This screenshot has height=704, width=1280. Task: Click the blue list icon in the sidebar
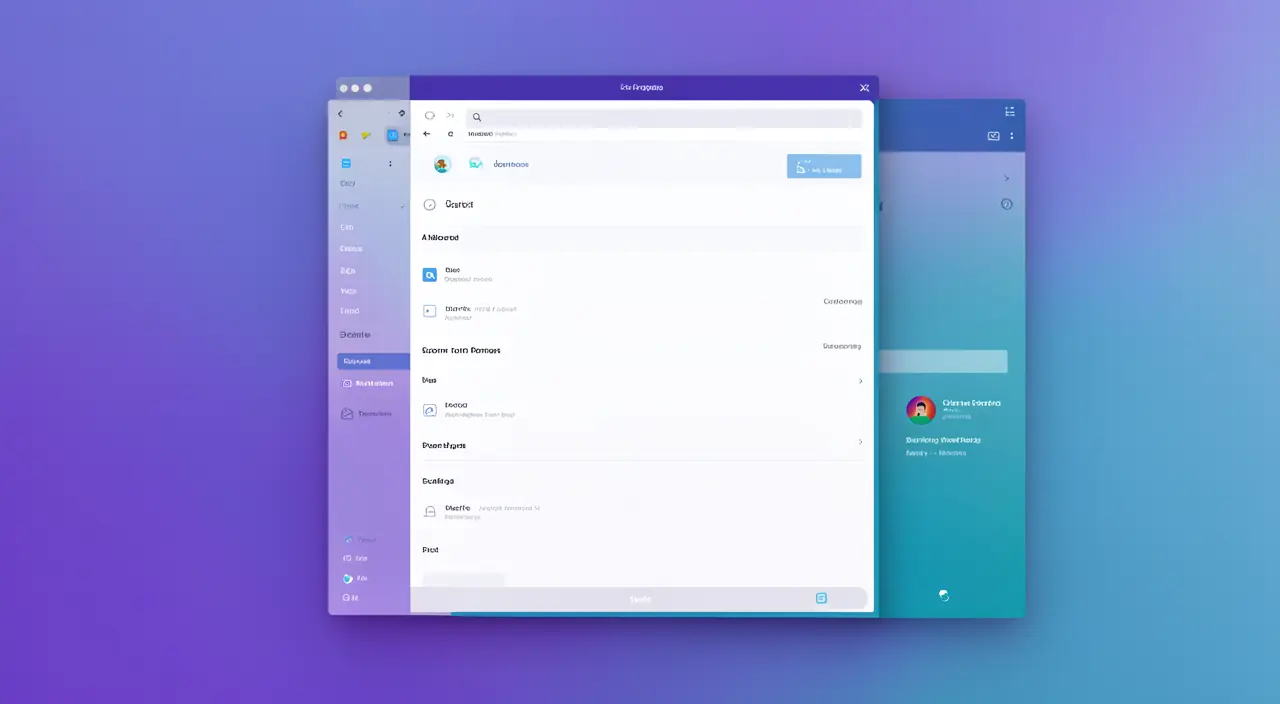[x=346, y=163]
